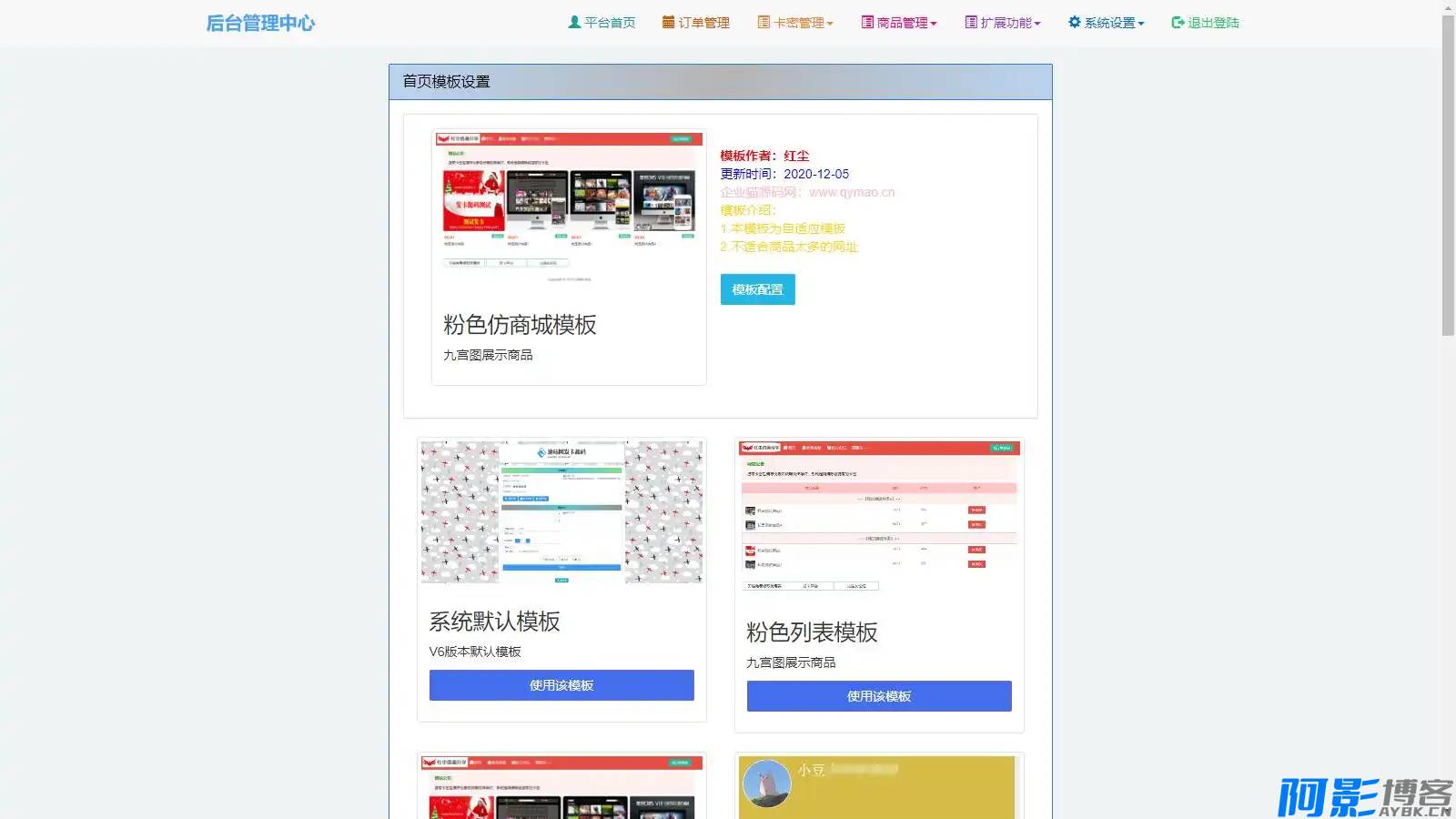Click the round avatar on the yellow template
This screenshot has height=819, width=1456.
[766, 784]
